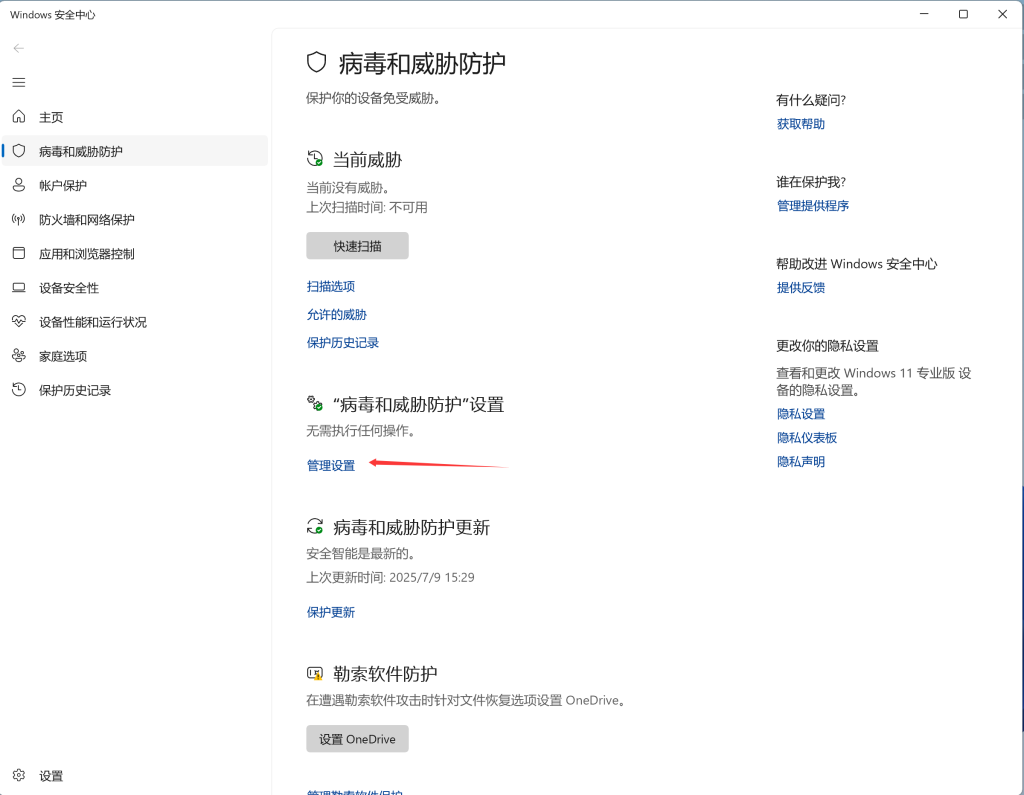Select 设备安全性 in the sidebar
Image resolution: width=1024 pixels, height=795 pixels.
click(135, 287)
